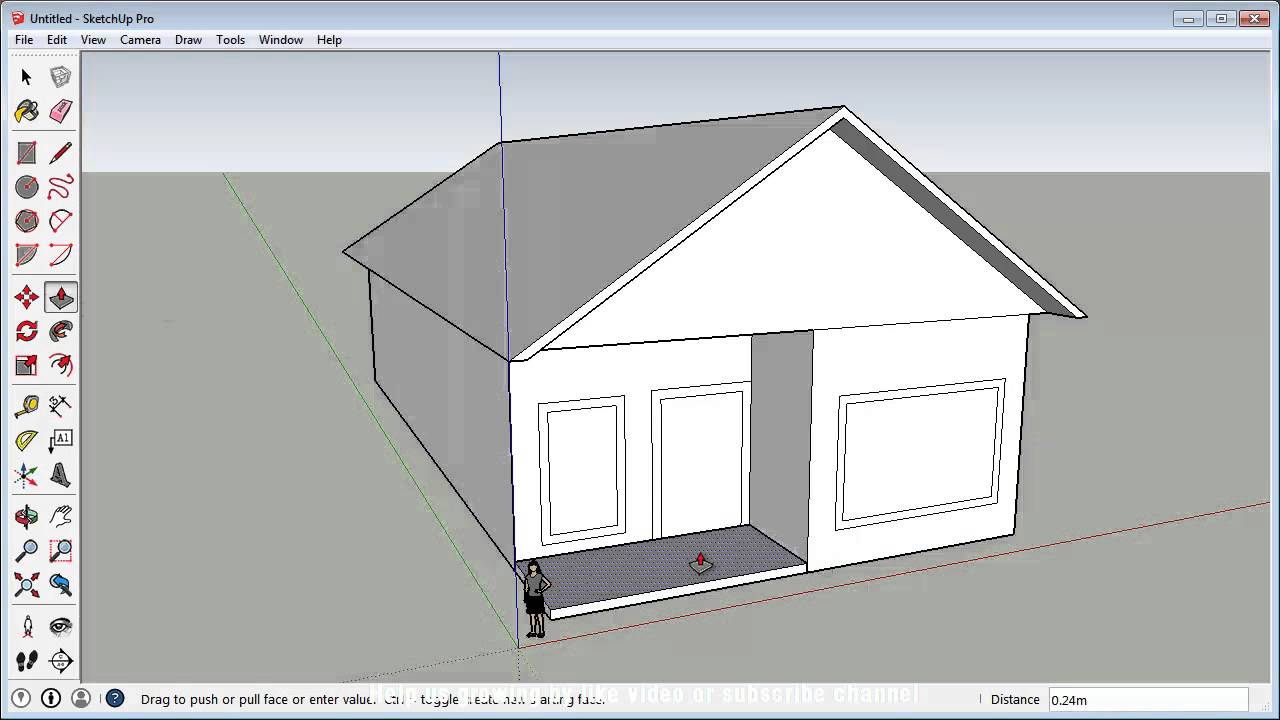Select the Position Camera tool

[x=27, y=626]
